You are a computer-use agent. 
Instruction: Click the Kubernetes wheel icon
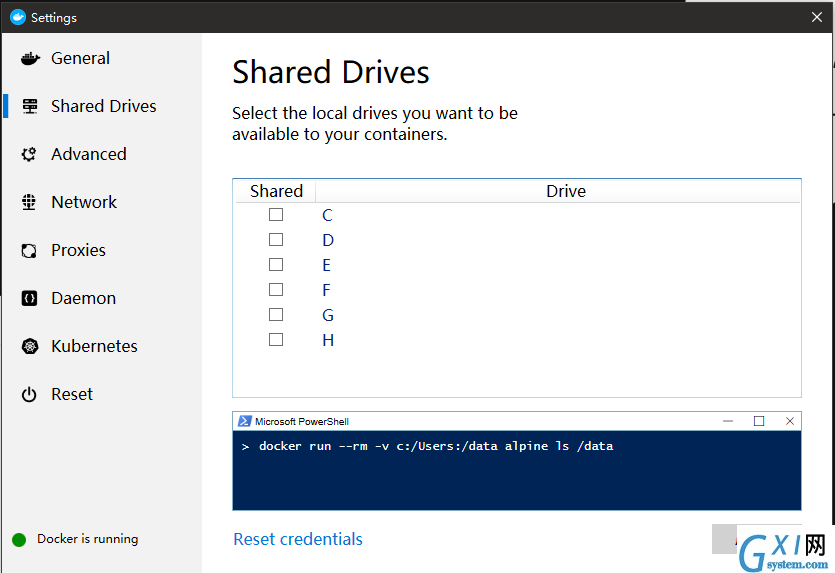[x=30, y=346]
